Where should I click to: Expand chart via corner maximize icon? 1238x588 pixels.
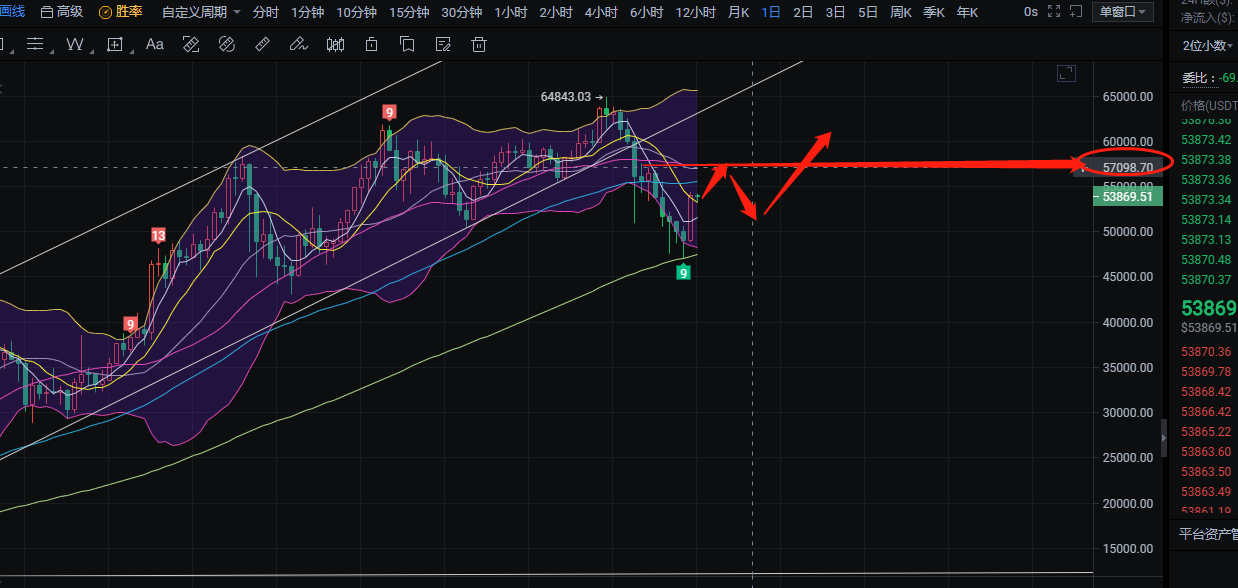[x=1066, y=73]
